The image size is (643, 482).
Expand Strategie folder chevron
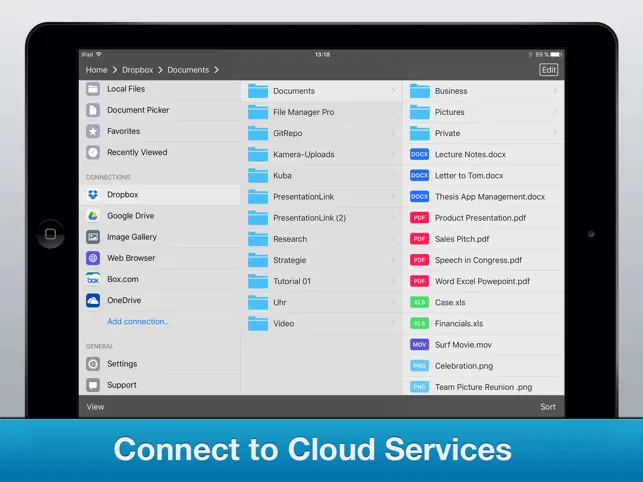pyautogui.click(x=393, y=260)
